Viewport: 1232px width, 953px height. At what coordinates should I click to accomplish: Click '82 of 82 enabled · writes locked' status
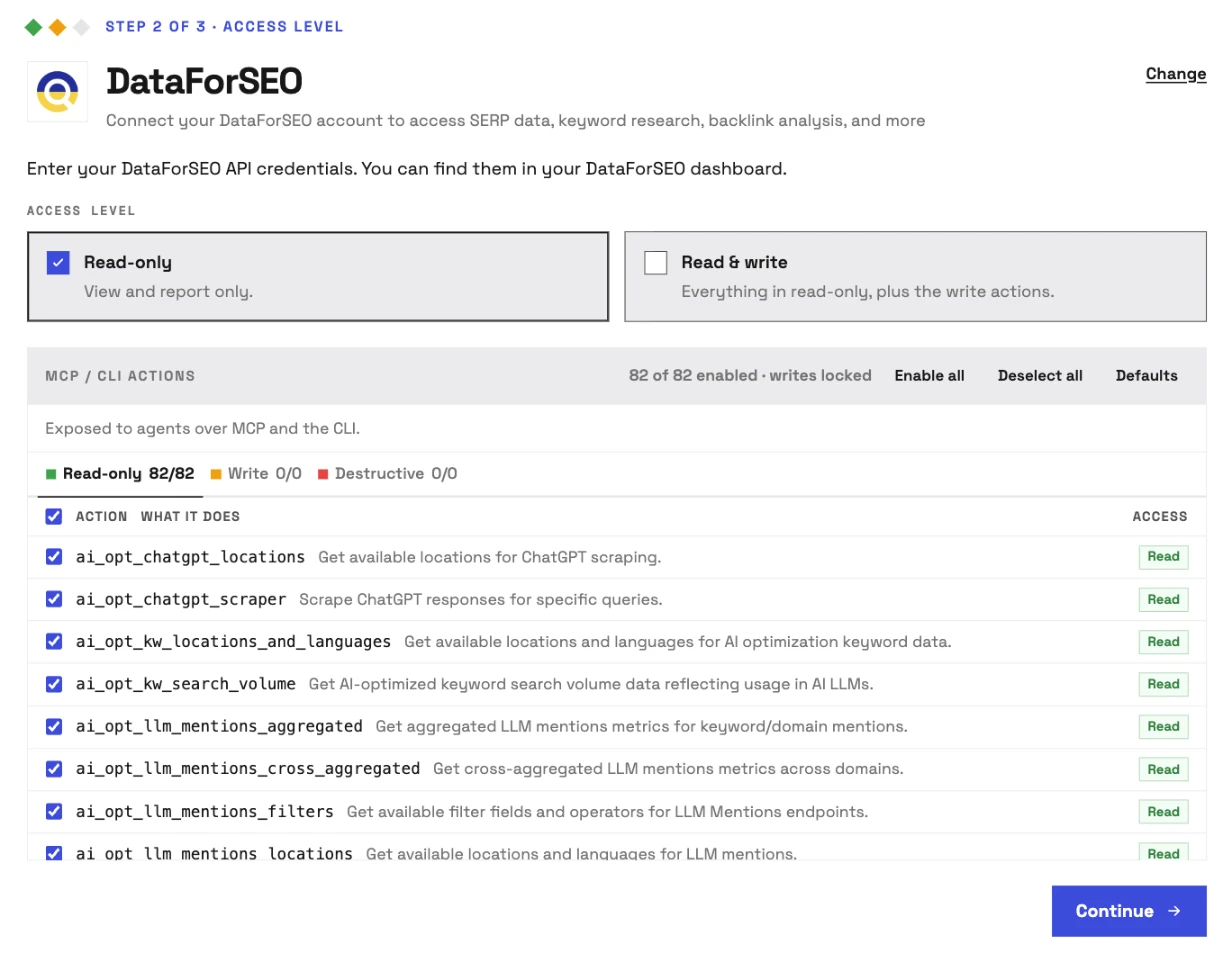coord(750,376)
